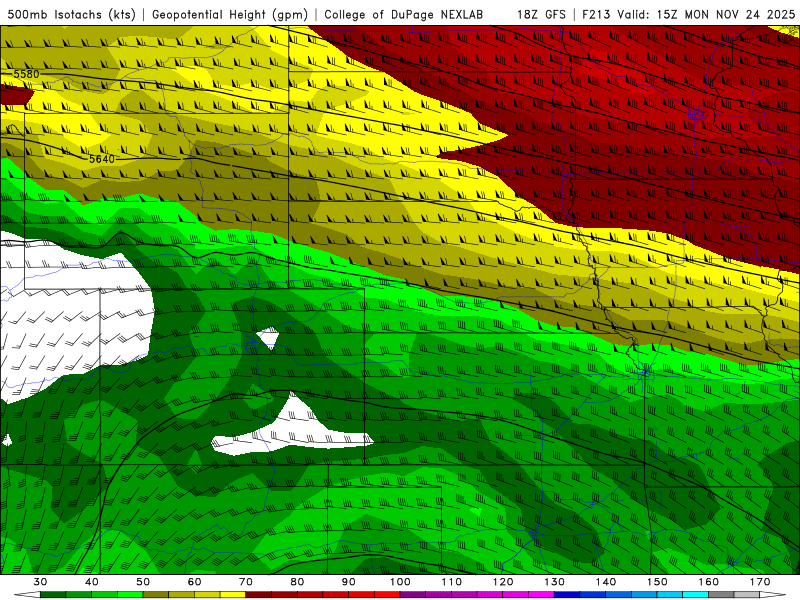Click the 5640 height contour label

[x=102, y=159]
